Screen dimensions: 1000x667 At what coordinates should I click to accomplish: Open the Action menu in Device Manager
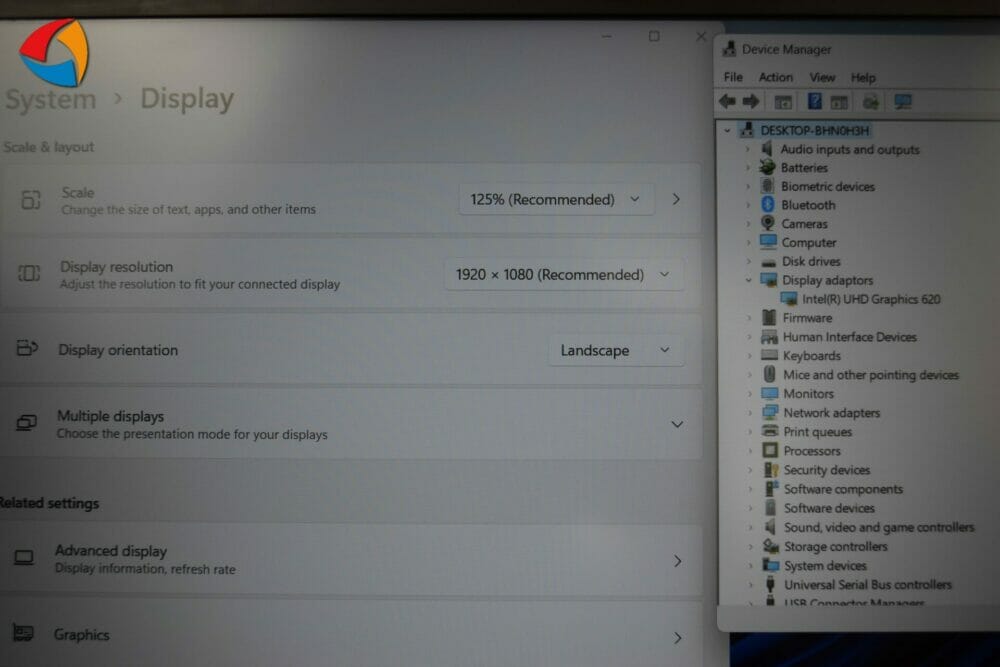coord(776,77)
